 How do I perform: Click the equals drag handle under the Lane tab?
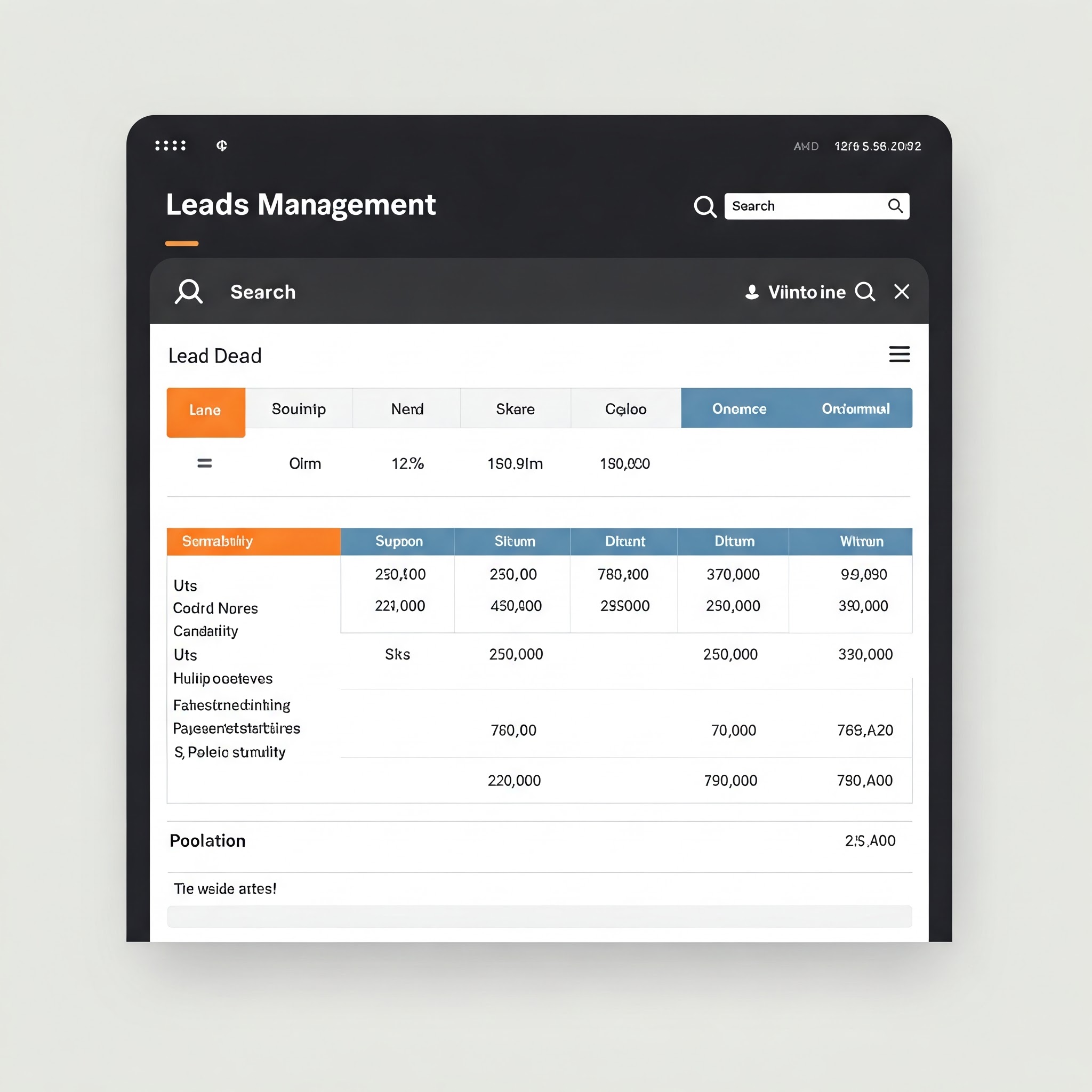coord(204,463)
